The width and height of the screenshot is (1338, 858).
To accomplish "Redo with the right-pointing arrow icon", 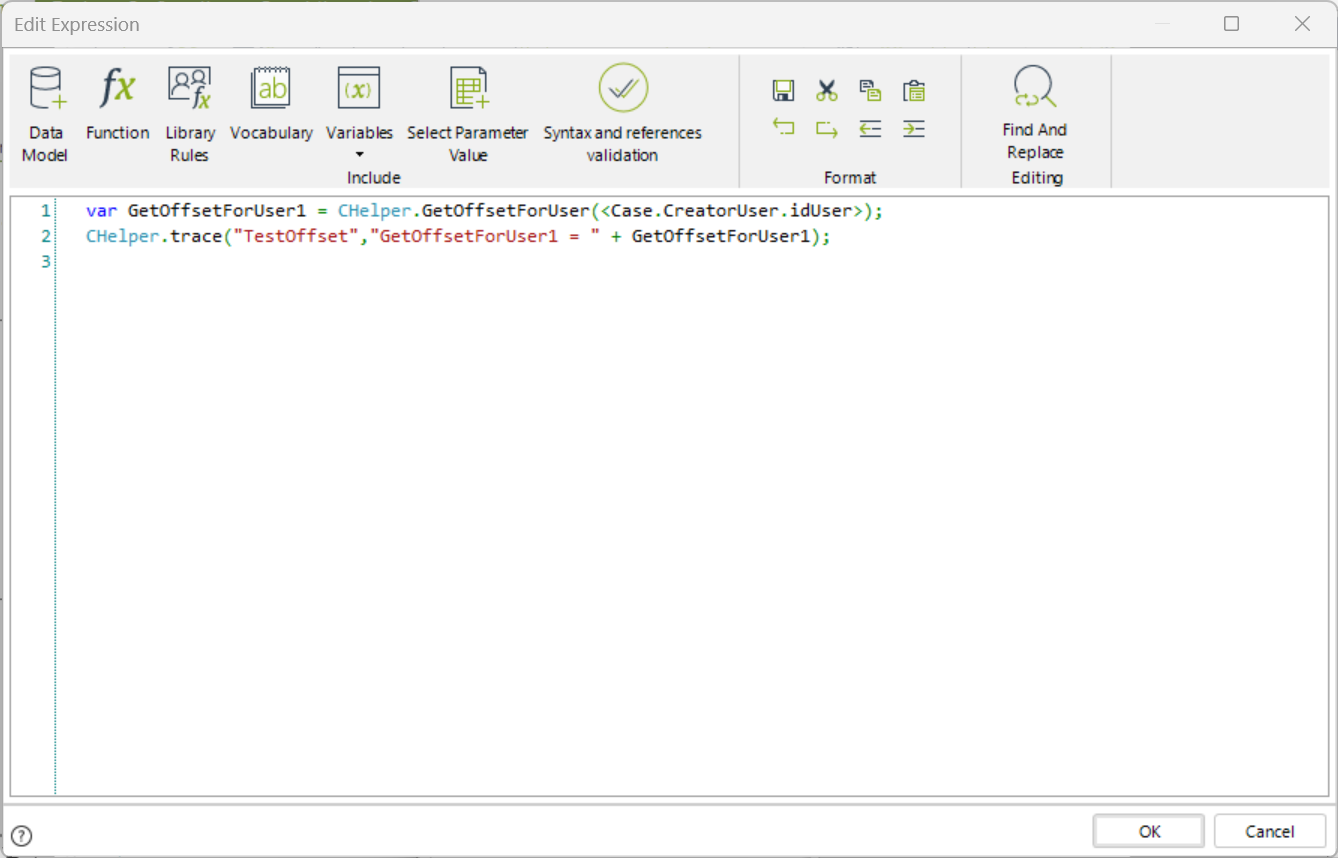I will pos(826,128).
